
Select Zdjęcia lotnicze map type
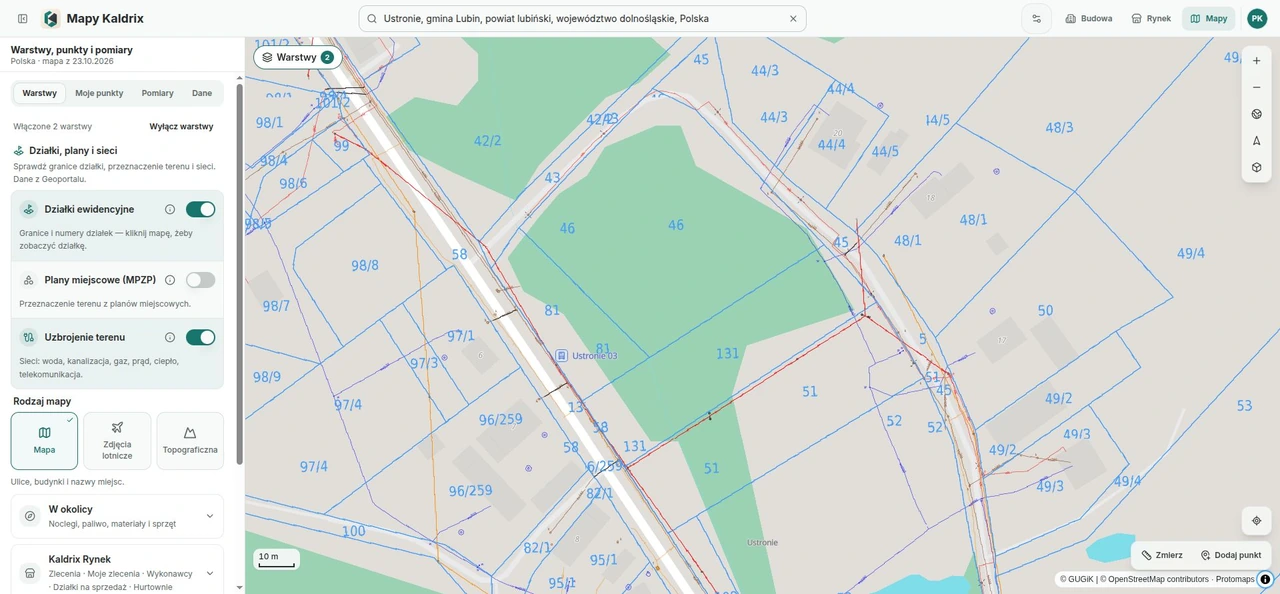(x=117, y=441)
